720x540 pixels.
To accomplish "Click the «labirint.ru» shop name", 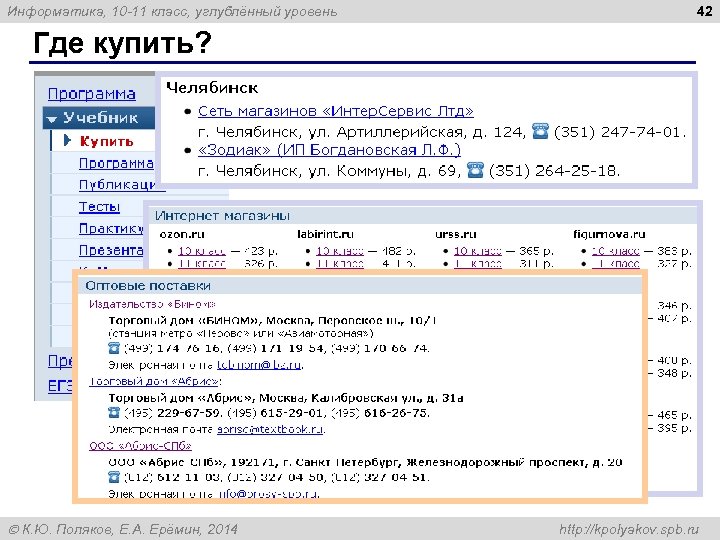I will click(325, 234).
